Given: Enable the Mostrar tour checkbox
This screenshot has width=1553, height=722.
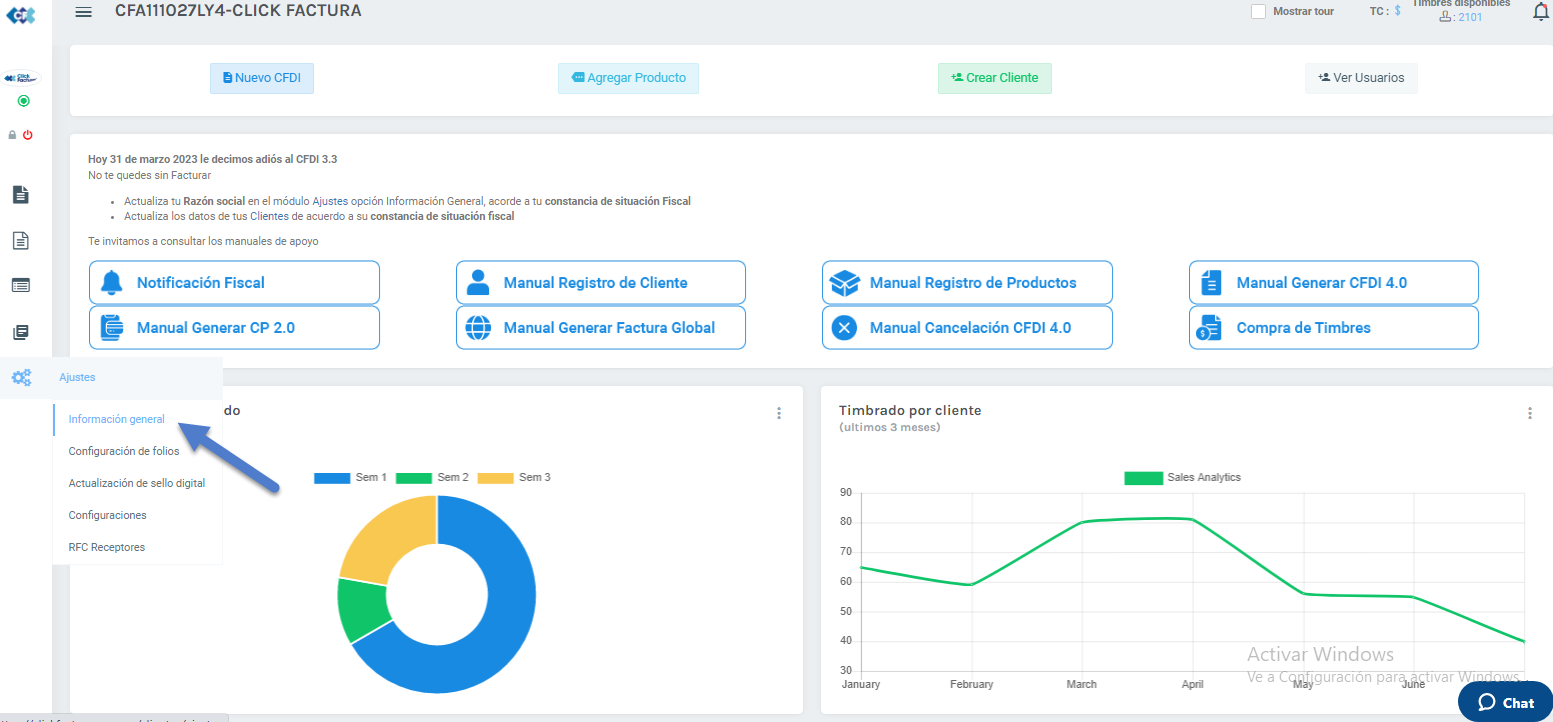Looking at the screenshot, I should coord(1259,12).
